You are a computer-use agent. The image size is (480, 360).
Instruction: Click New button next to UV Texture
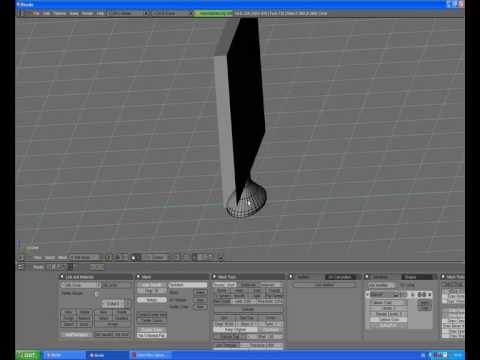(200, 300)
